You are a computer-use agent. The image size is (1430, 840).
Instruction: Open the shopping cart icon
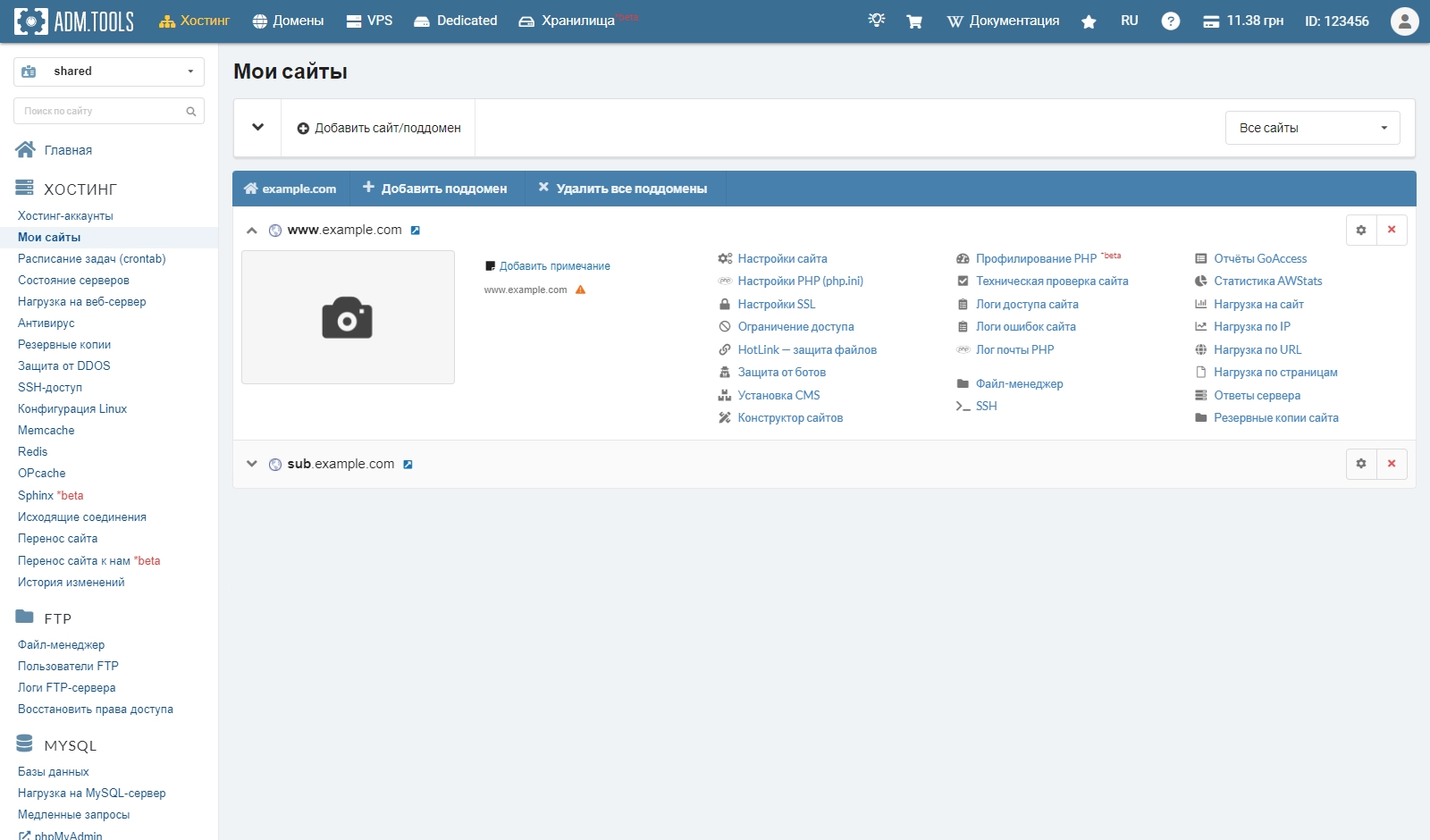(914, 21)
